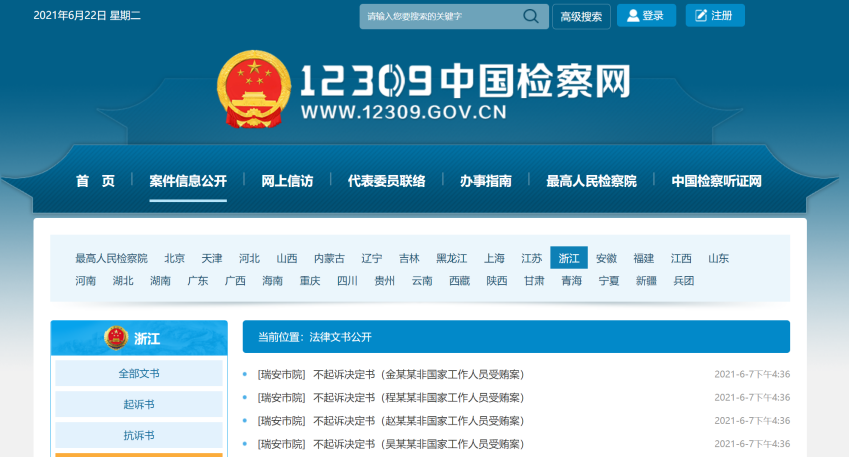Select 江苏 region
The height and width of the screenshot is (457, 849).
click(531, 258)
